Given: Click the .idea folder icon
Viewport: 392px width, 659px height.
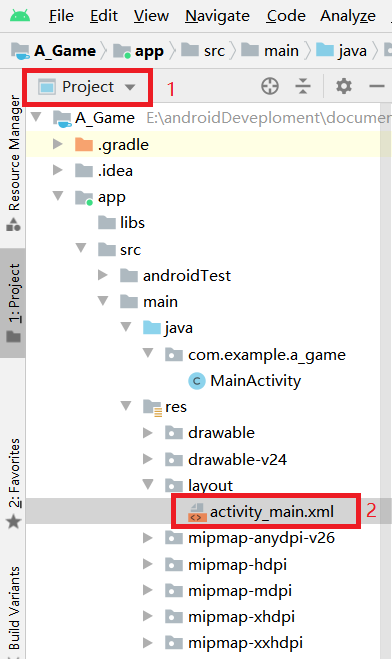Looking at the screenshot, I should click(x=84, y=170).
